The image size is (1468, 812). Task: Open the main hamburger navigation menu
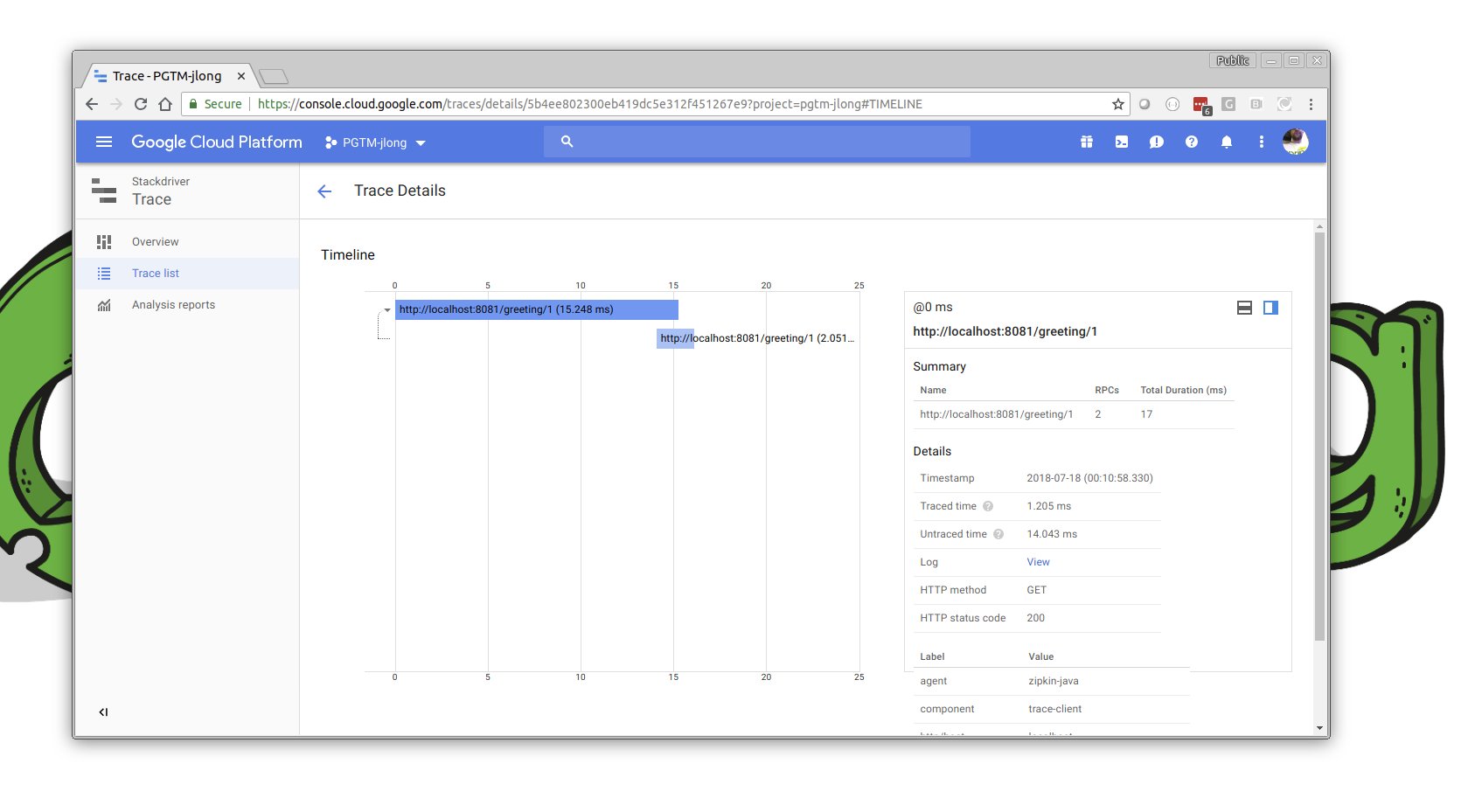[104, 142]
